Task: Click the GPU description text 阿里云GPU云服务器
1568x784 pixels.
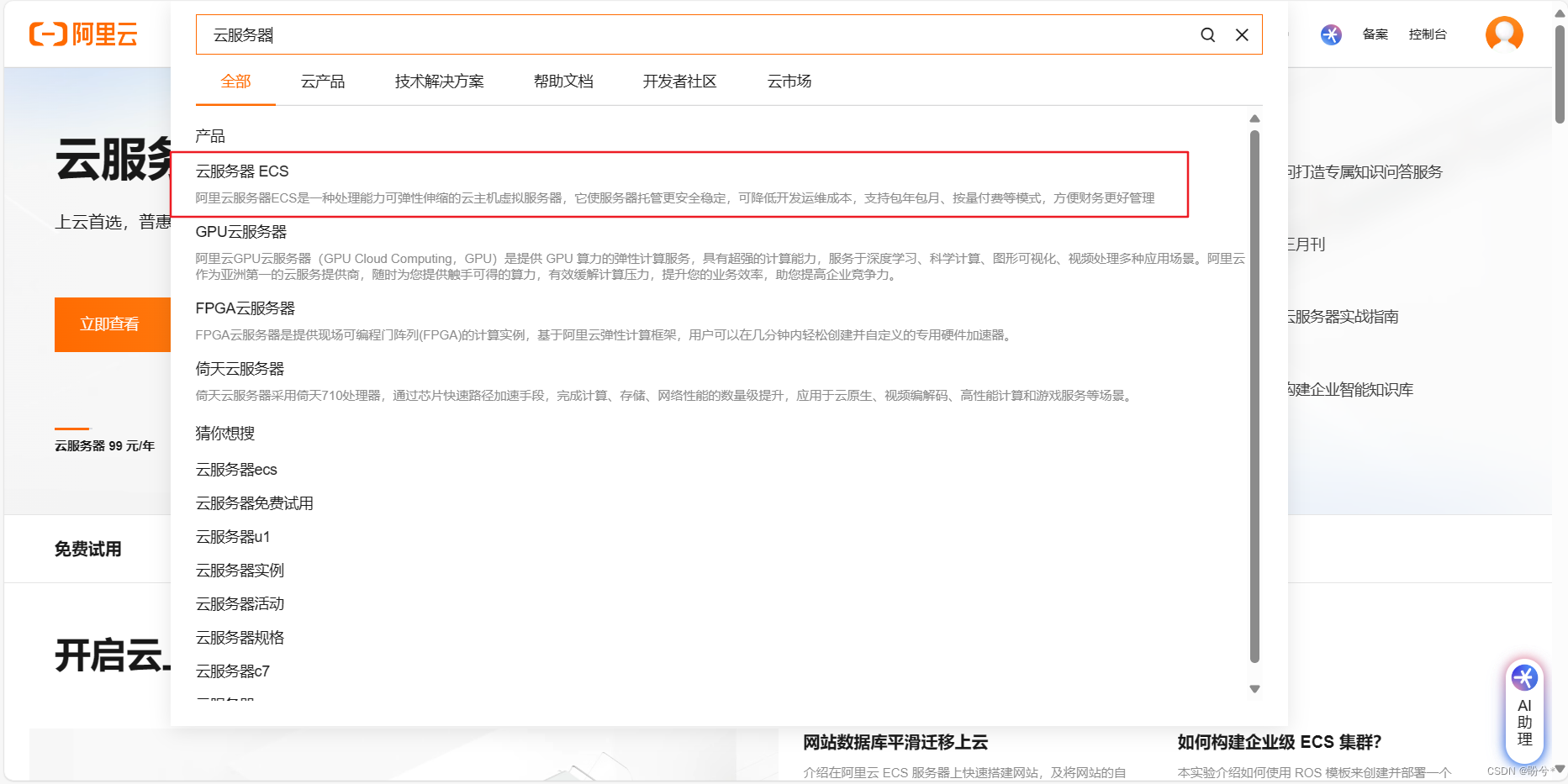Action: 721,266
